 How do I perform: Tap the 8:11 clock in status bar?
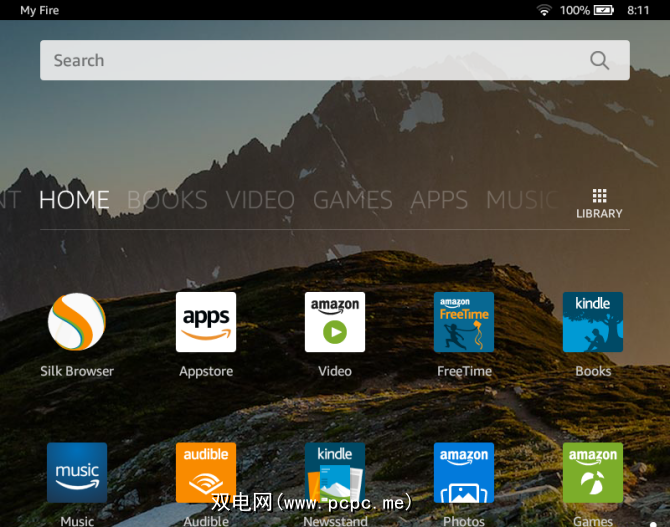(x=638, y=10)
